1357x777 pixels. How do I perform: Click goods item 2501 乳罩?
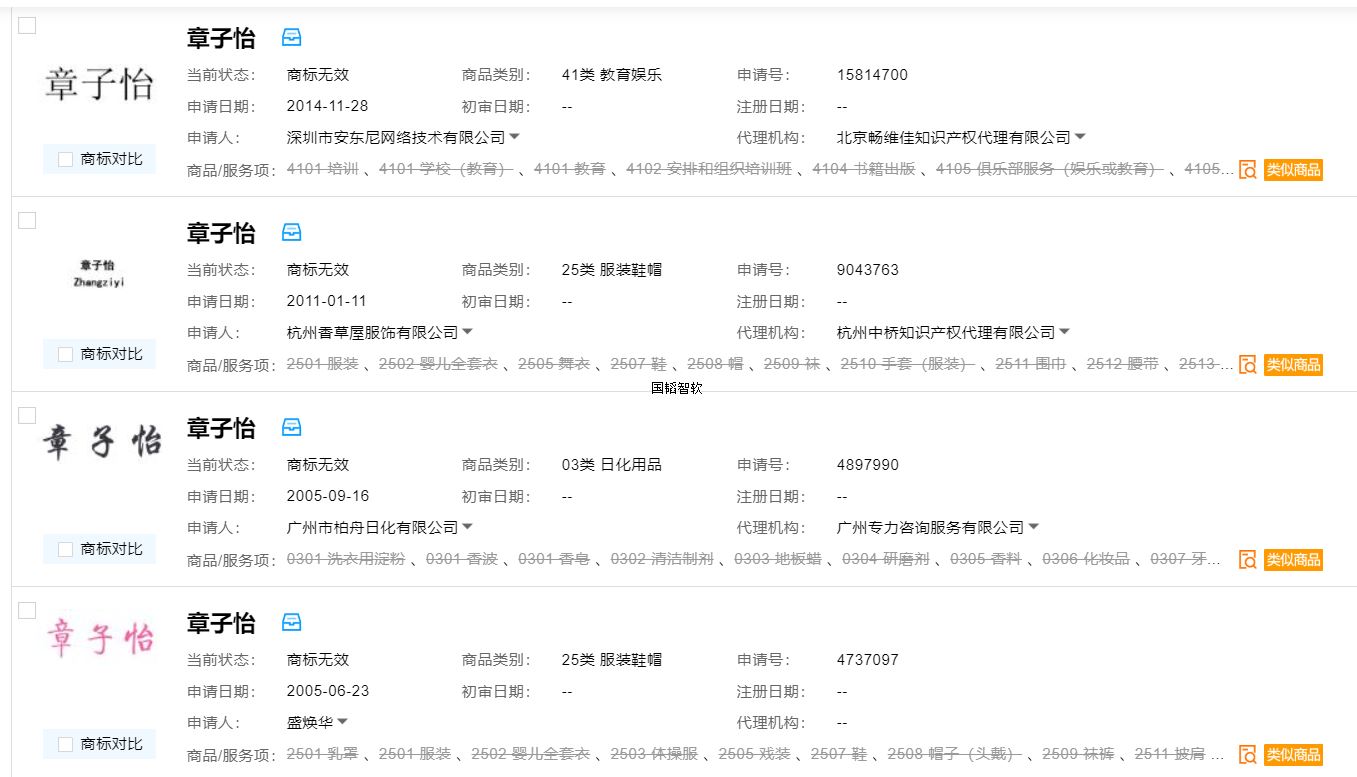(323, 754)
